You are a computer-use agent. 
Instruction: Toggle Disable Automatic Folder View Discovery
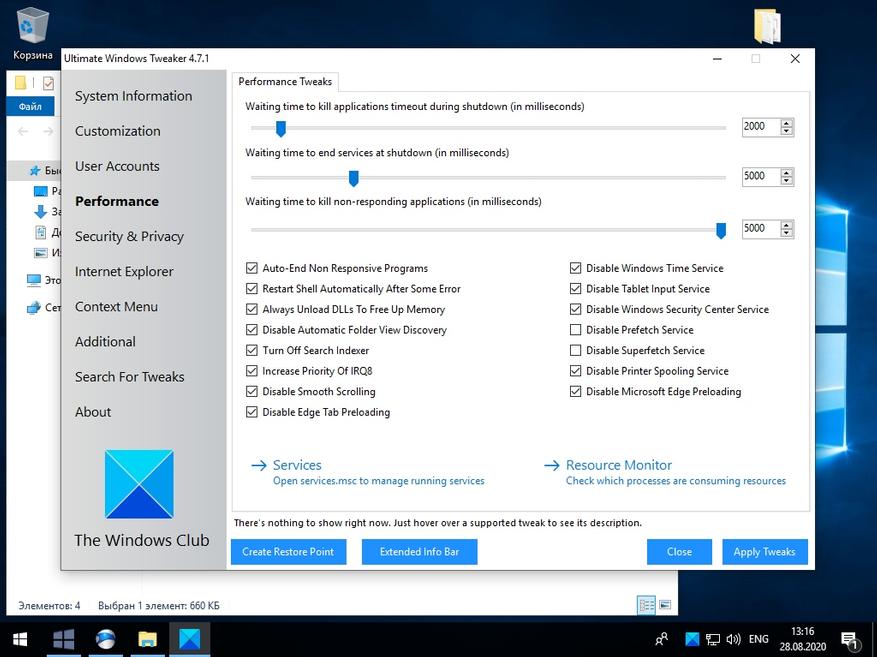tap(252, 330)
